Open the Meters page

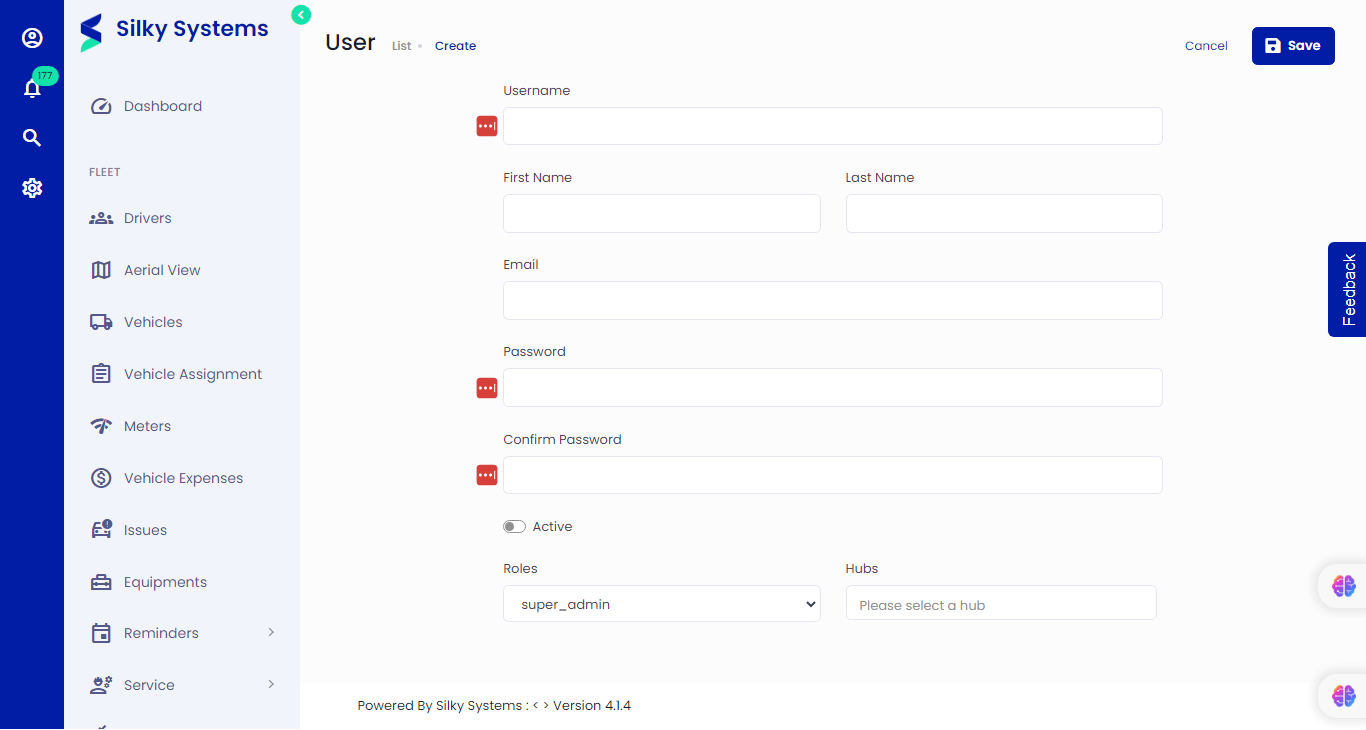pos(145,425)
